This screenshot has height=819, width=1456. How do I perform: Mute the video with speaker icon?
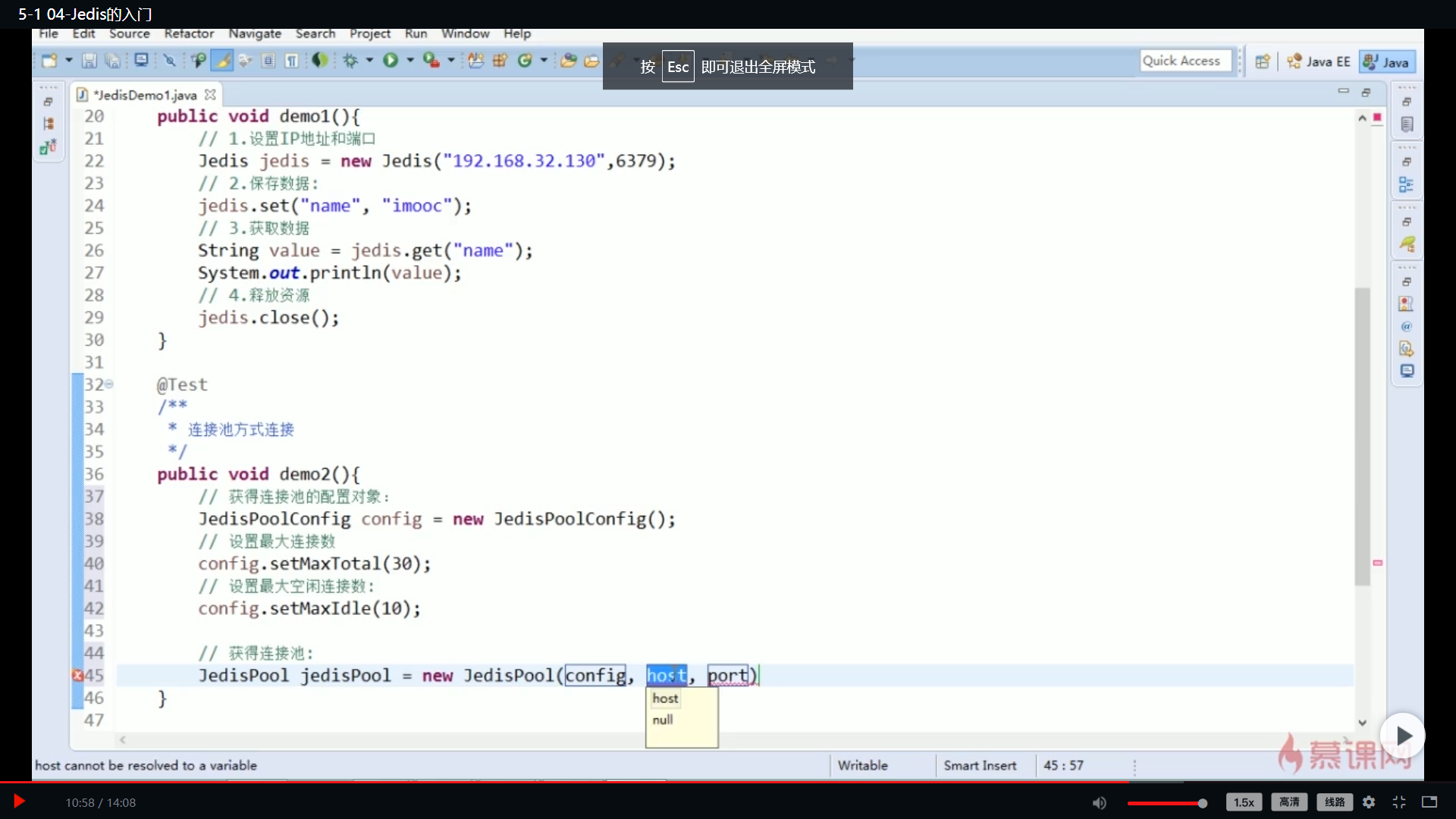(x=1099, y=802)
